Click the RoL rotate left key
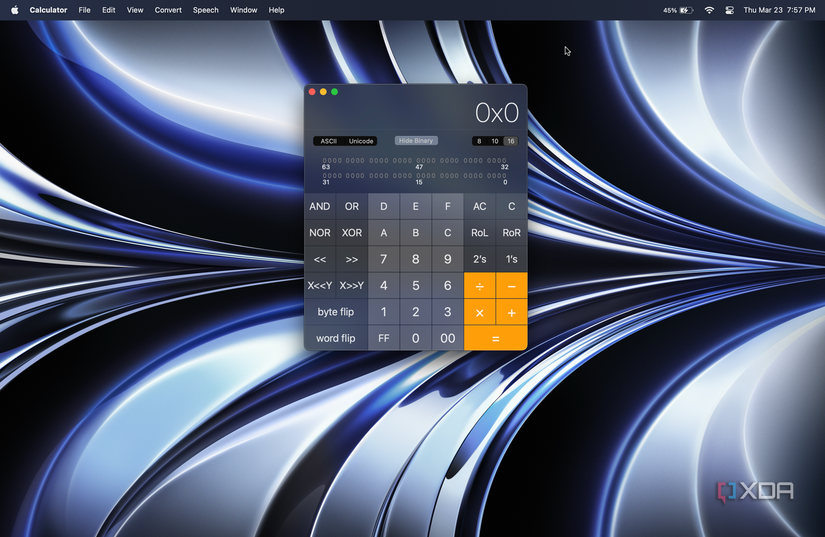 pos(480,232)
